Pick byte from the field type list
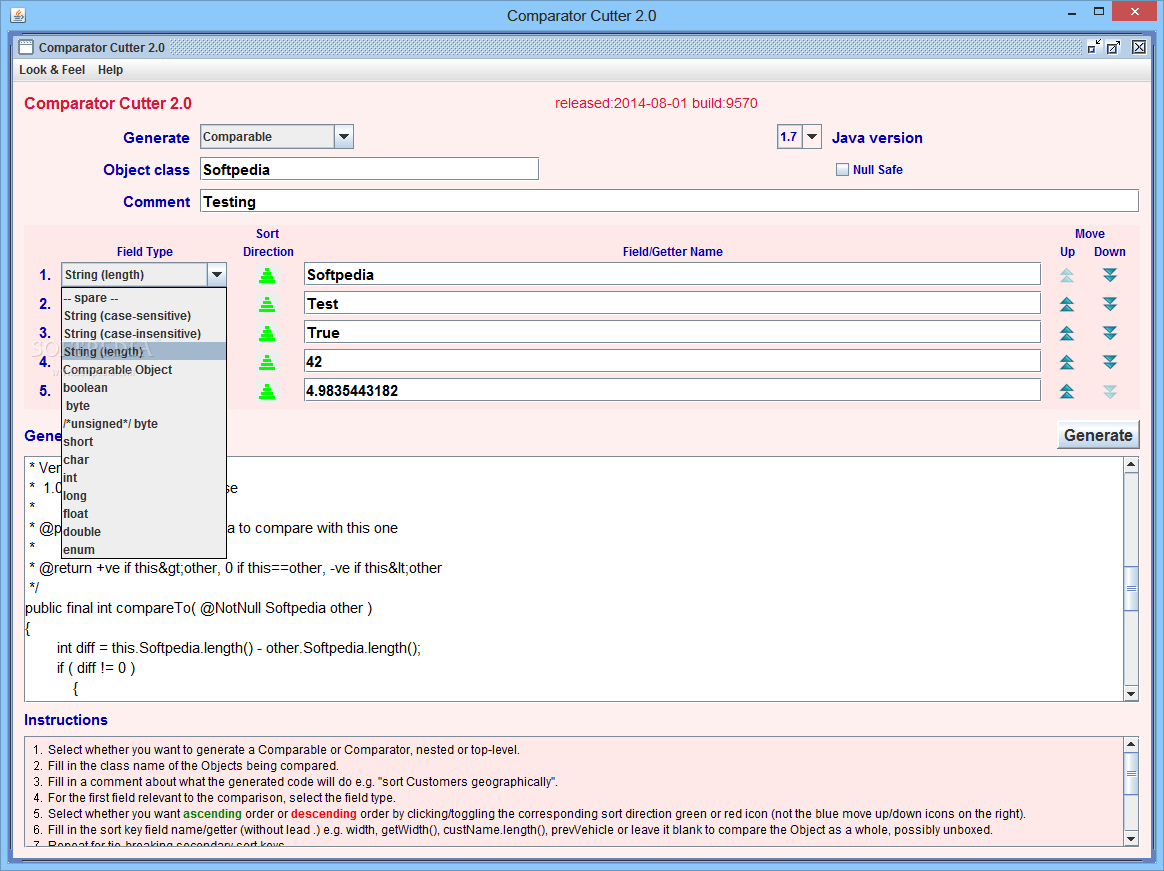The height and width of the screenshot is (871, 1164). (x=144, y=405)
